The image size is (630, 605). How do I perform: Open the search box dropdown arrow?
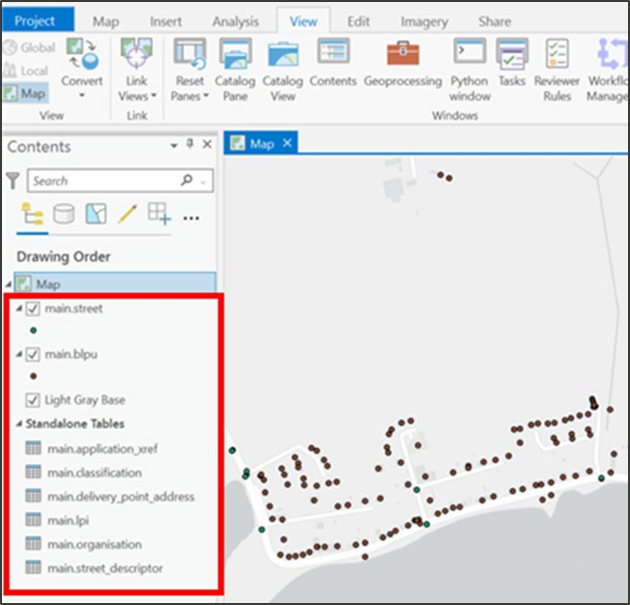point(204,183)
